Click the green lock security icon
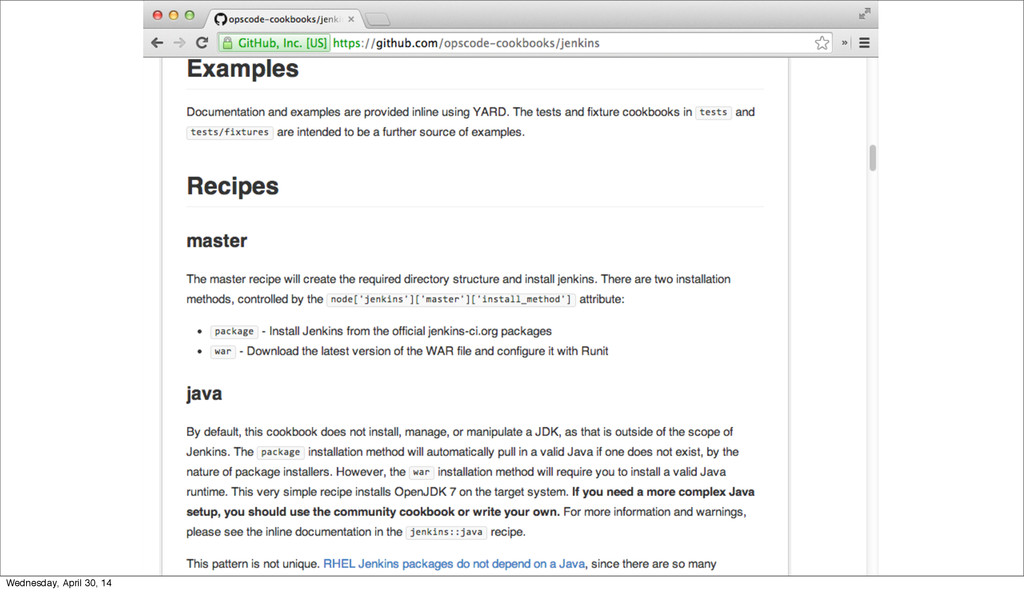The image size is (1024, 592). (x=227, y=43)
